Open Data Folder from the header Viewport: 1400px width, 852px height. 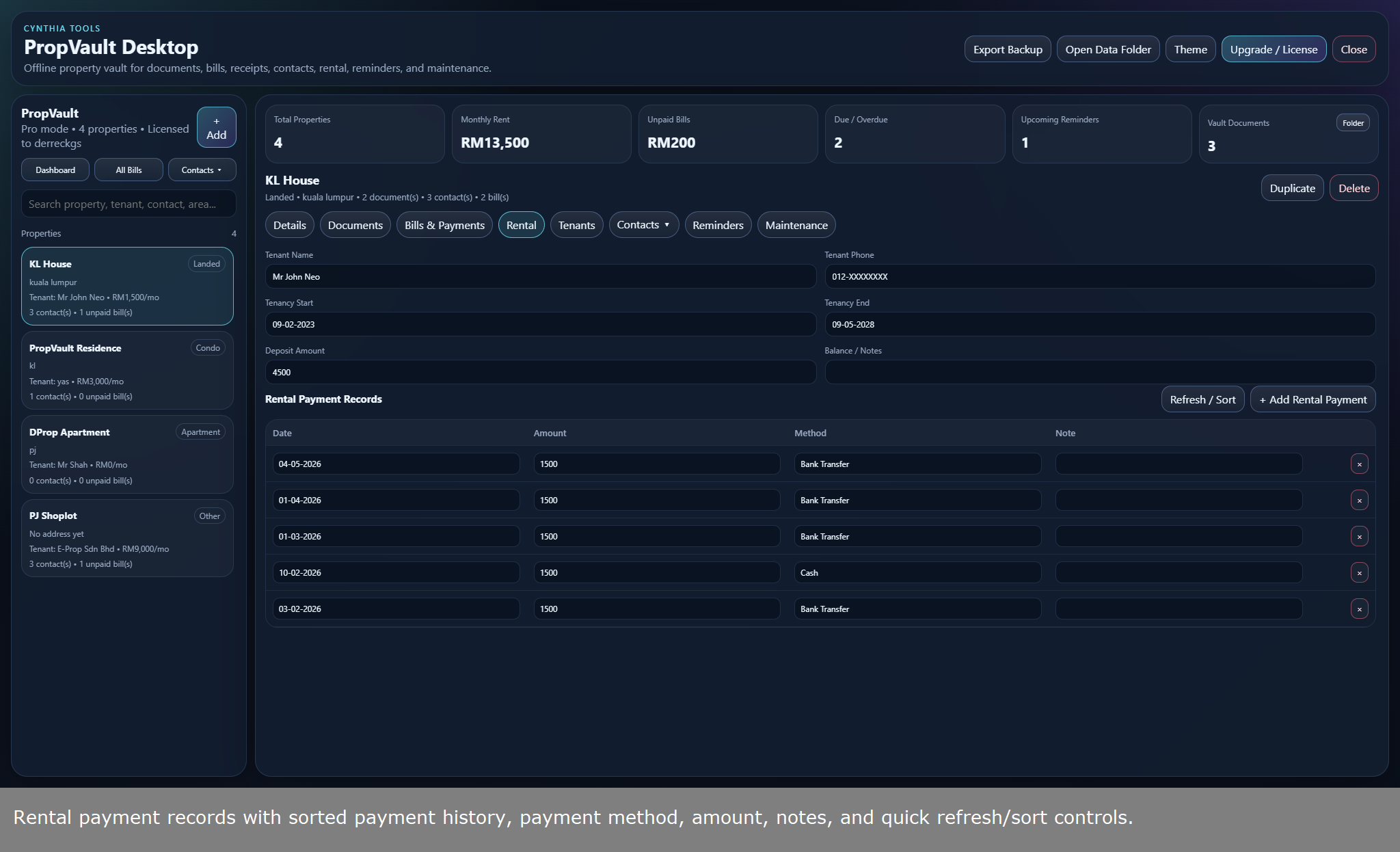[1108, 49]
